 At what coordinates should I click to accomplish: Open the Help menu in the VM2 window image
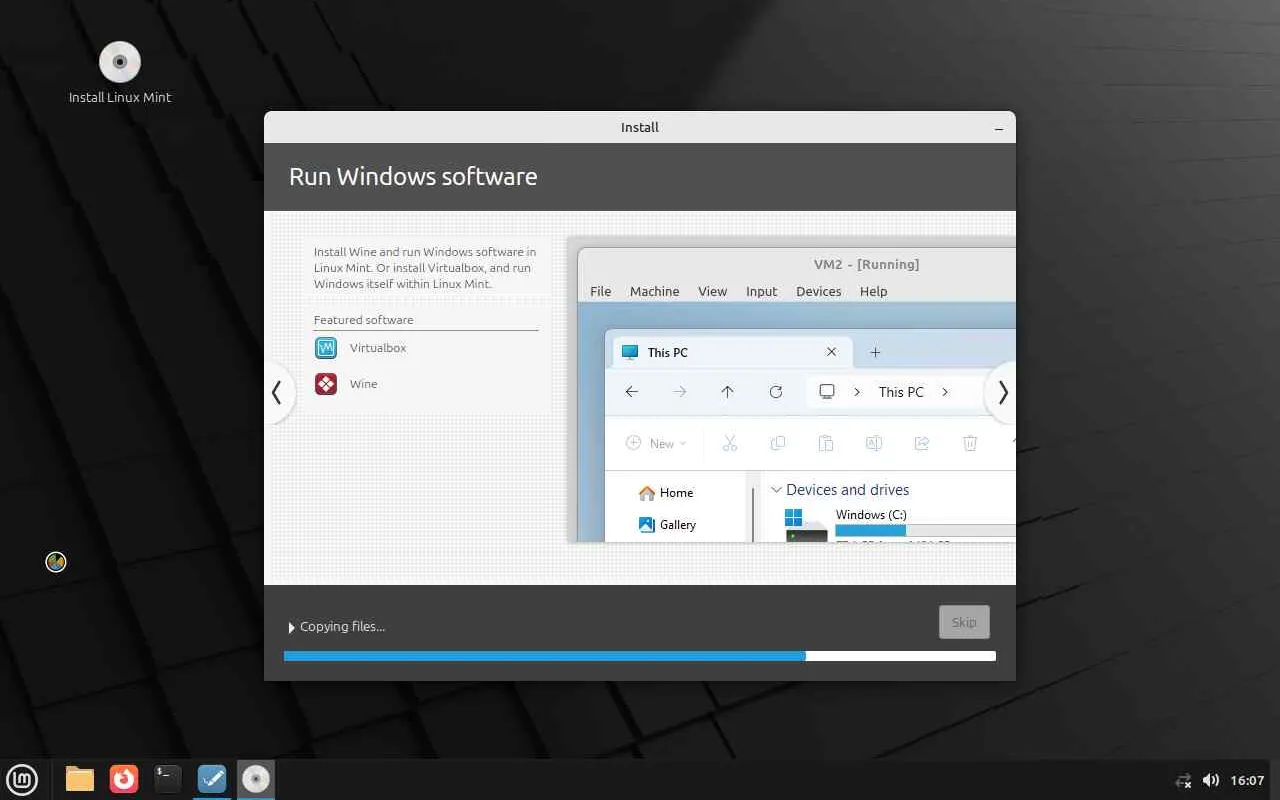[874, 291]
